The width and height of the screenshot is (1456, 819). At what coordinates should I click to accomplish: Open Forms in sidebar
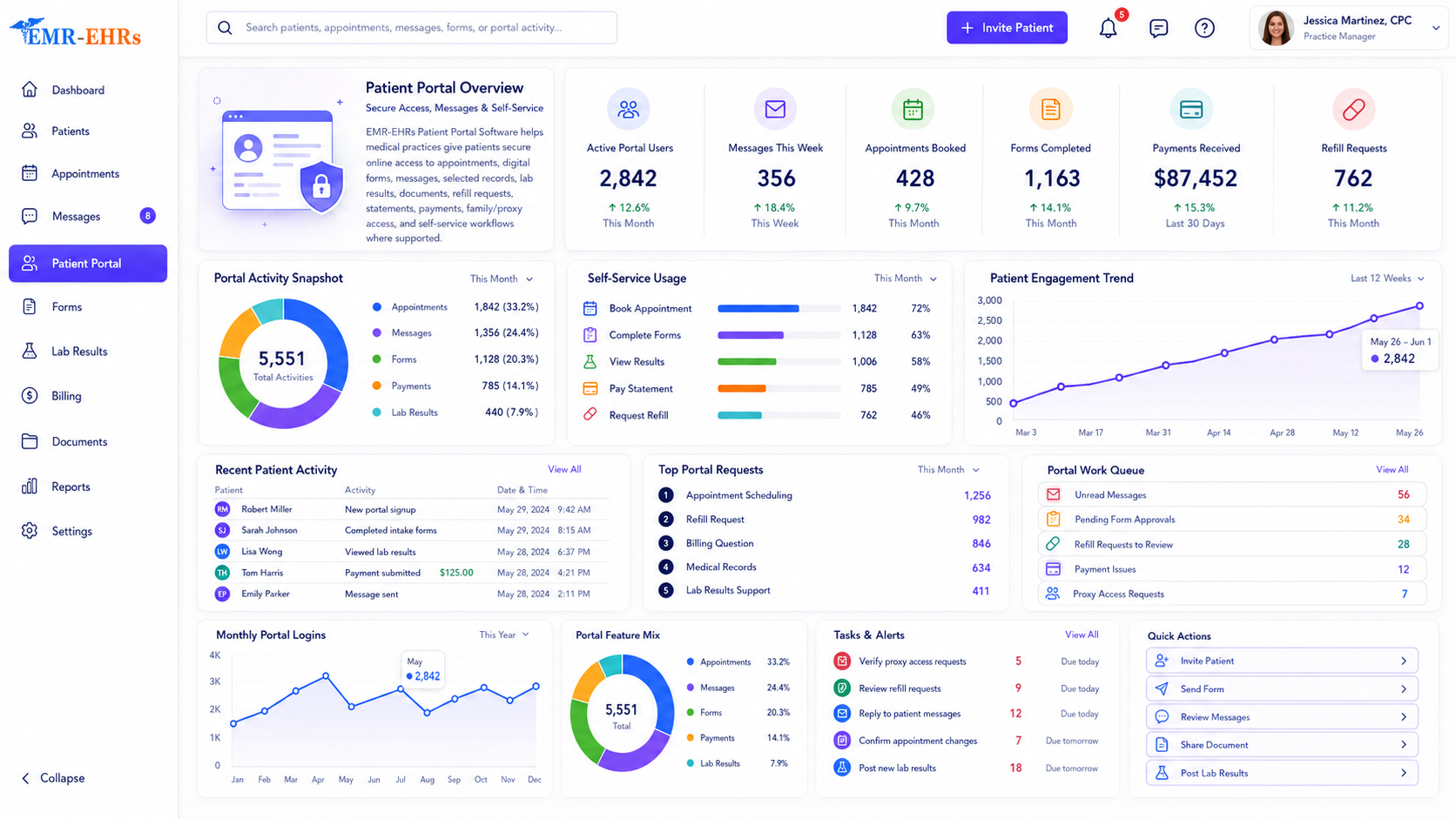pyautogui.click(x=87, y=307)
